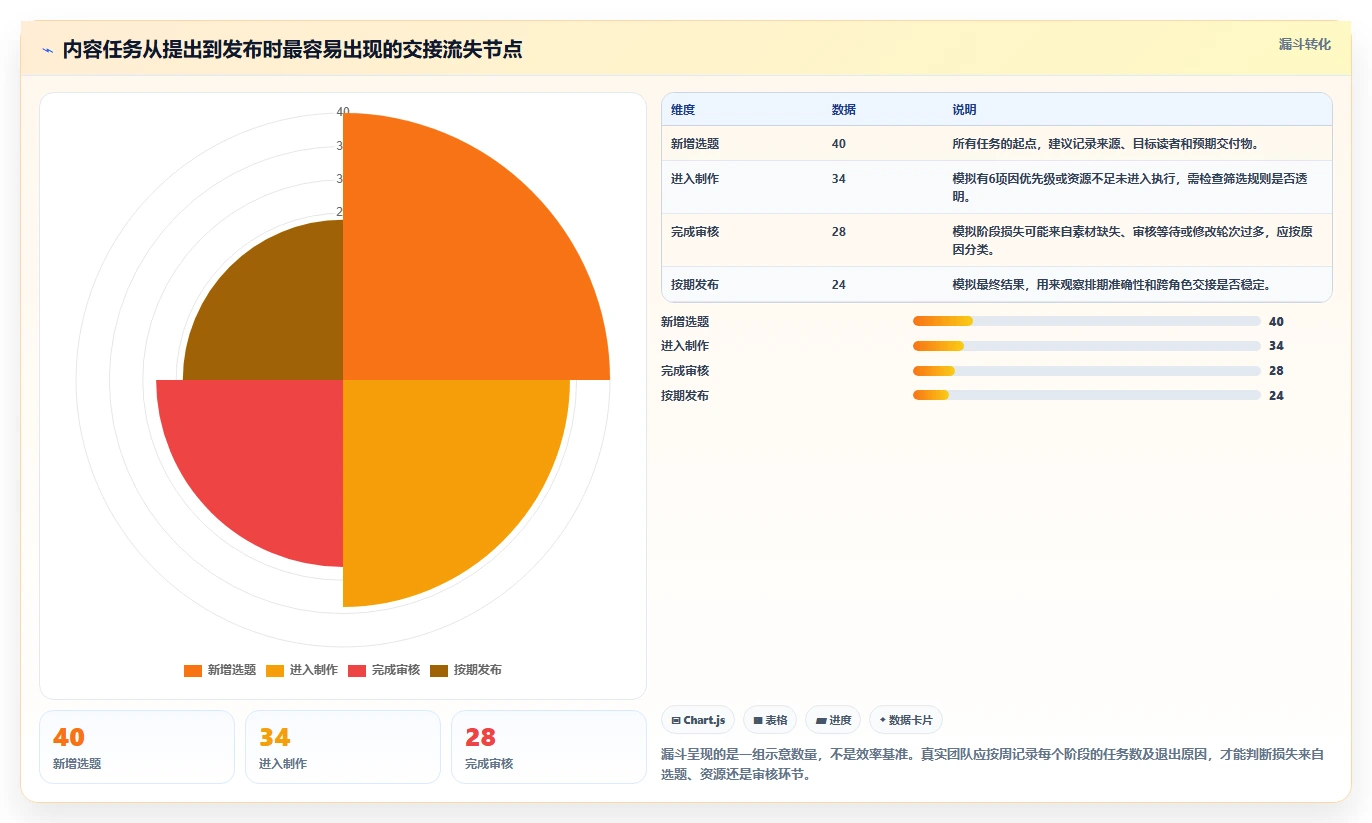This screenshot has height=823, width=1372.
Task: Click 按期发布 cell in the table
Action: (x=695, y=285)
